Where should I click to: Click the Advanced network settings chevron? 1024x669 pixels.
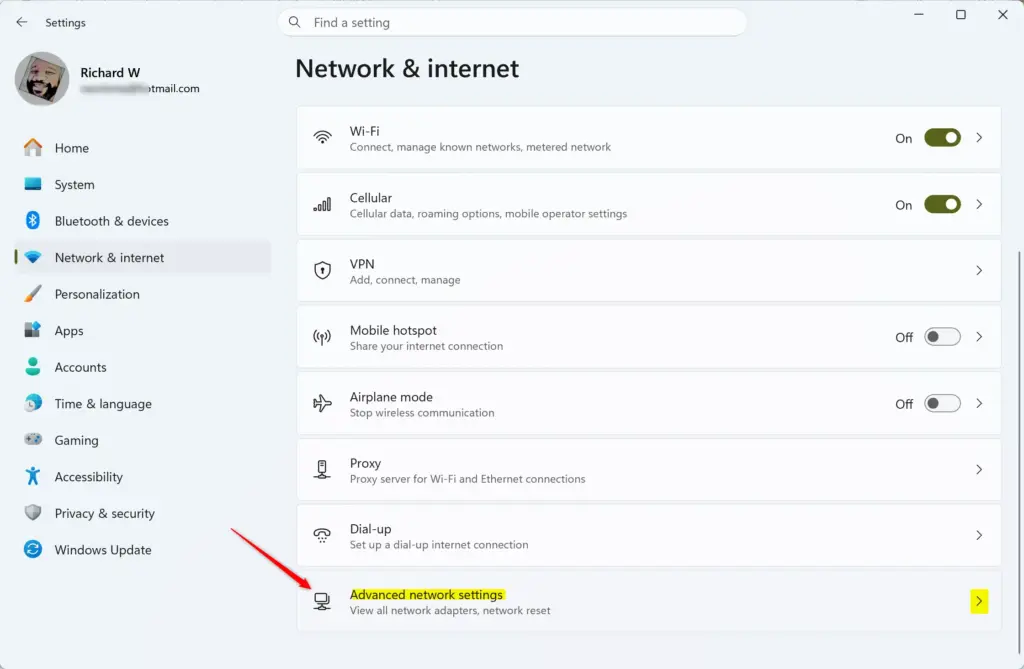pos(979,602)
